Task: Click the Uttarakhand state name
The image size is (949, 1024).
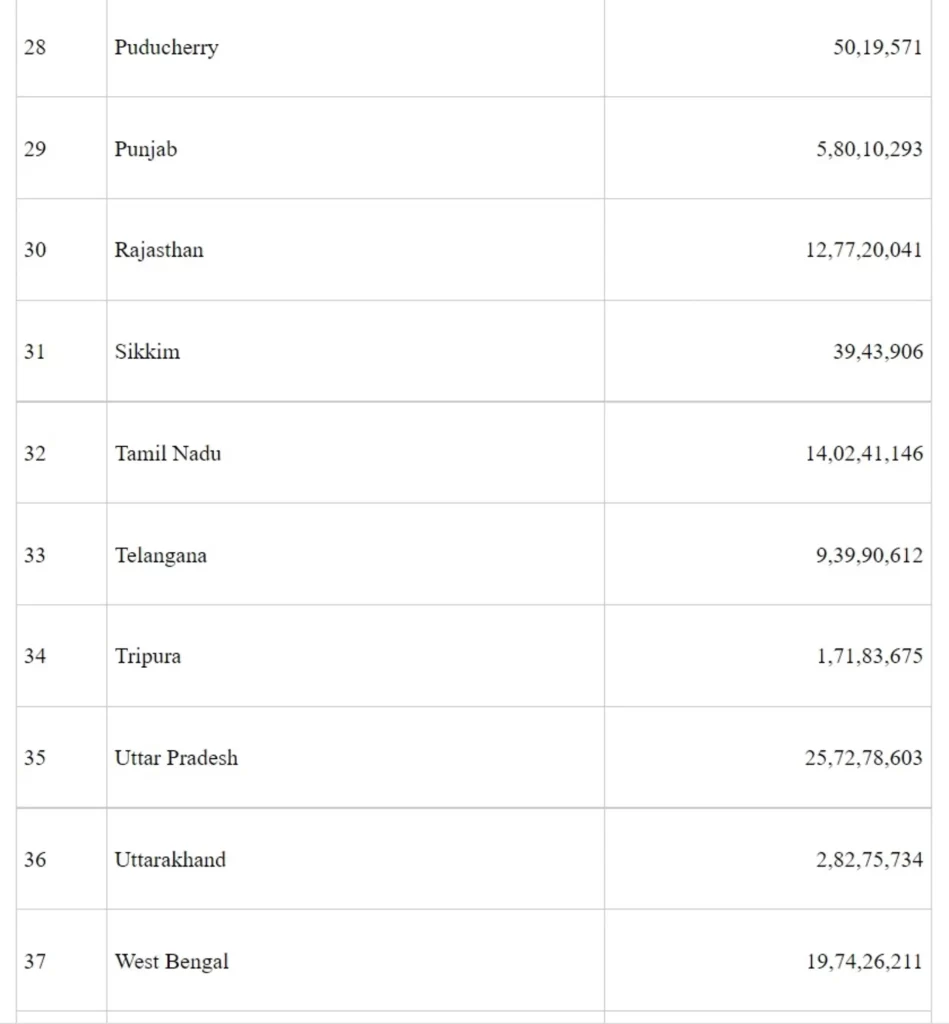Action: [170, 860]
